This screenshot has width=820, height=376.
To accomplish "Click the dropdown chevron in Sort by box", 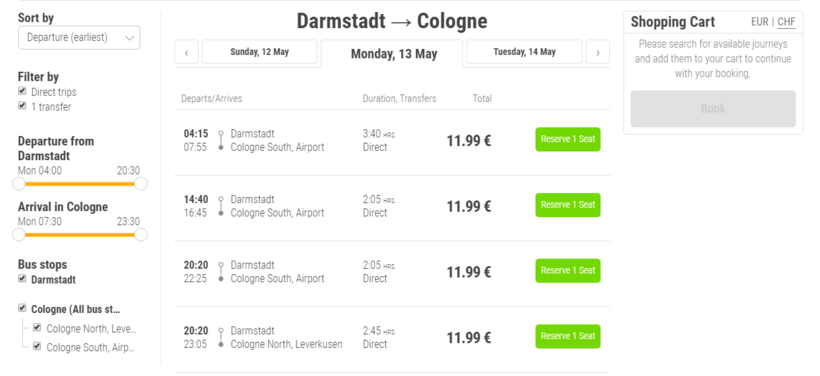I will [x=130, y=38].
